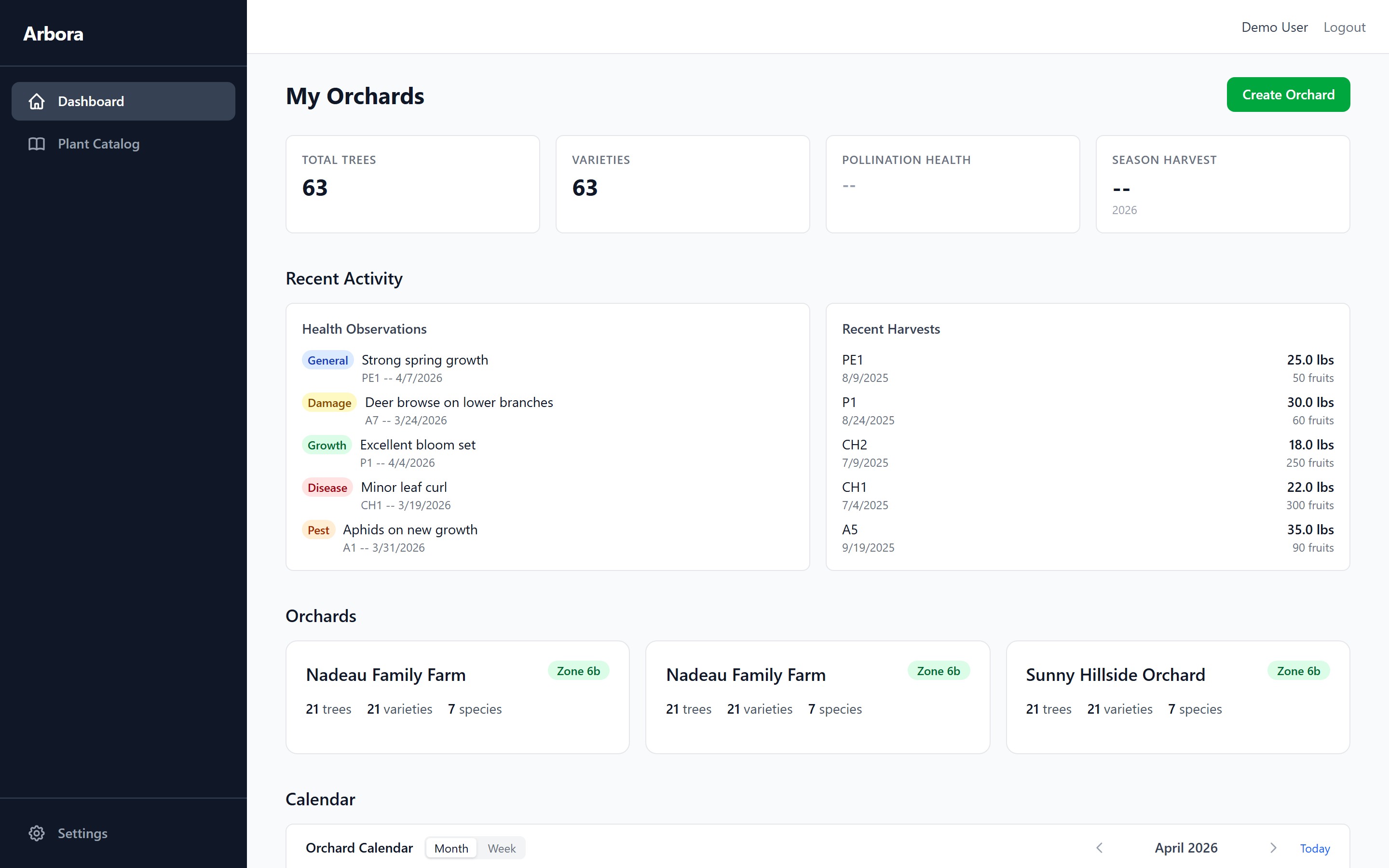Click the Arbora logo

[x=54, y=34]
